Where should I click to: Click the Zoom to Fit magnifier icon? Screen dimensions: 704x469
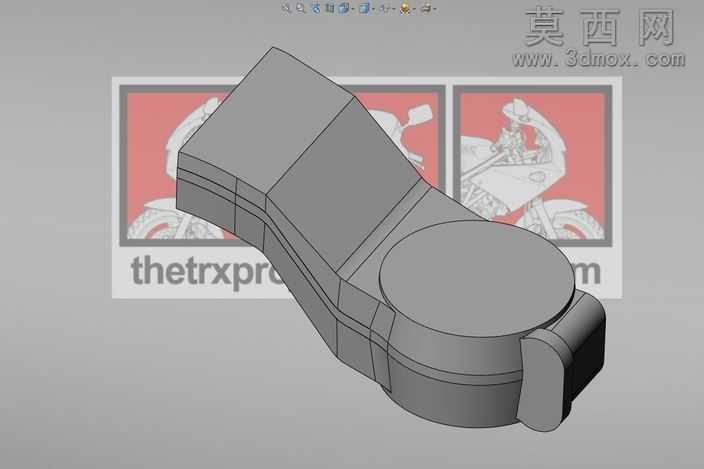286,8
